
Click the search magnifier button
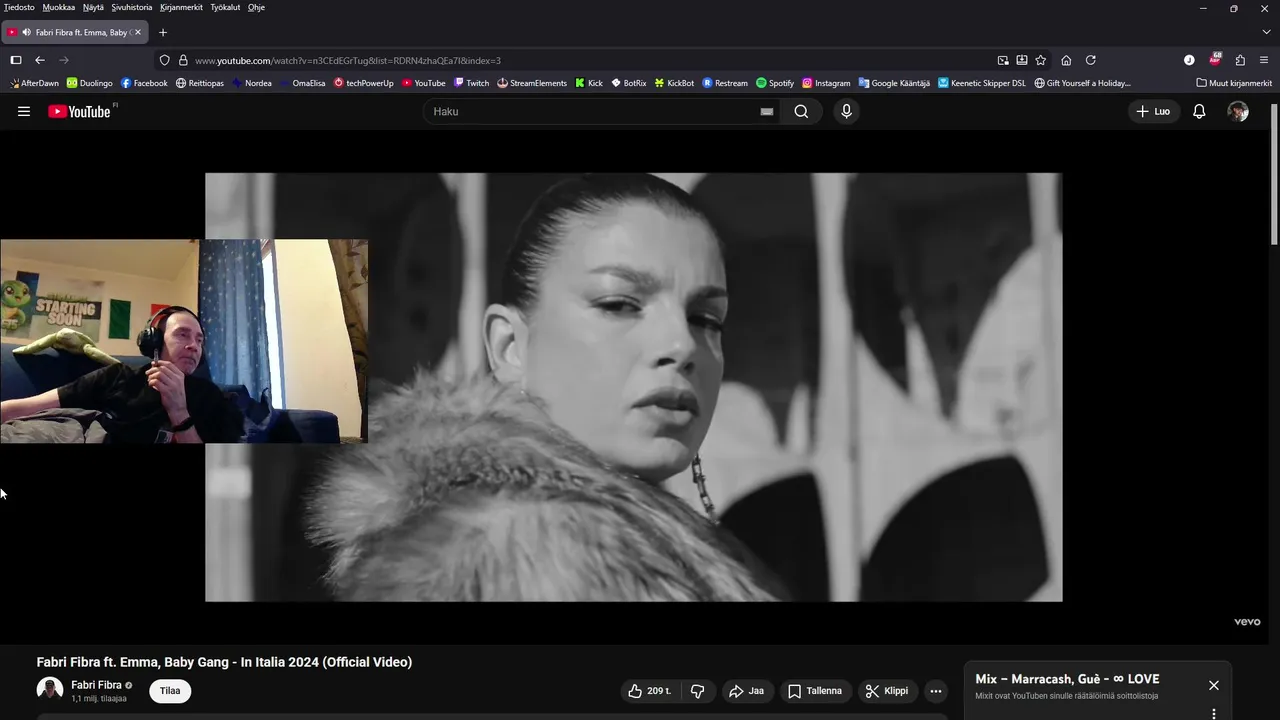[x=801, y=111]
